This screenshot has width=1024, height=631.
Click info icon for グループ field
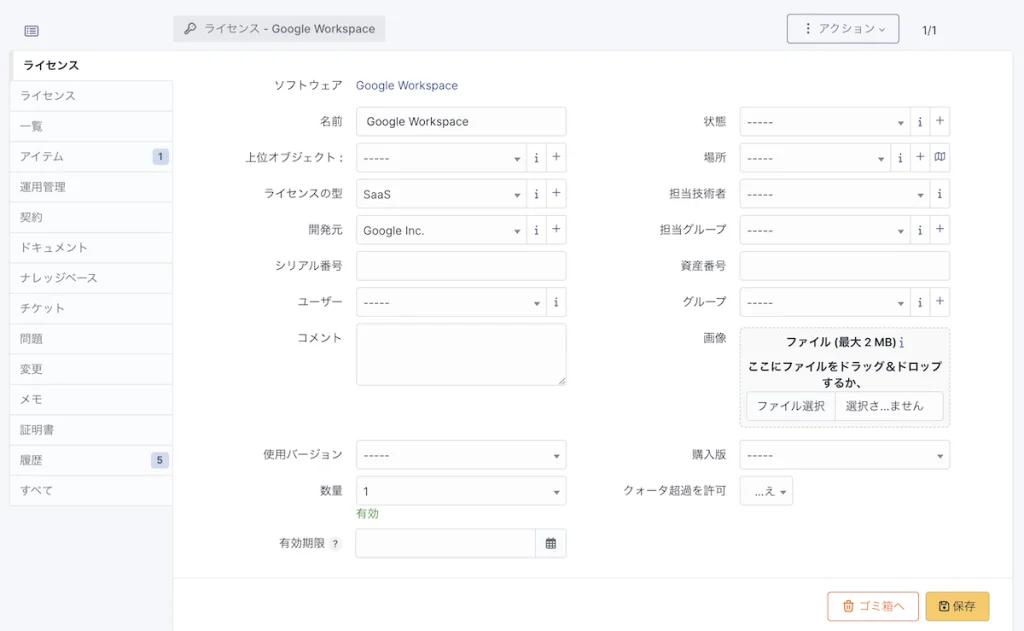click(x=920, y=302)
